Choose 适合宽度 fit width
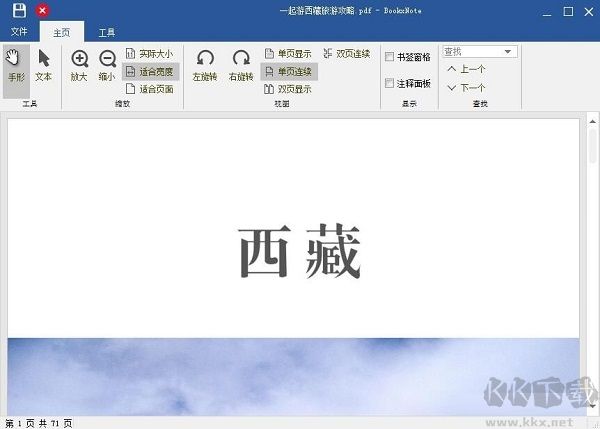Screen dimensions: 600x429 [150, 72]
